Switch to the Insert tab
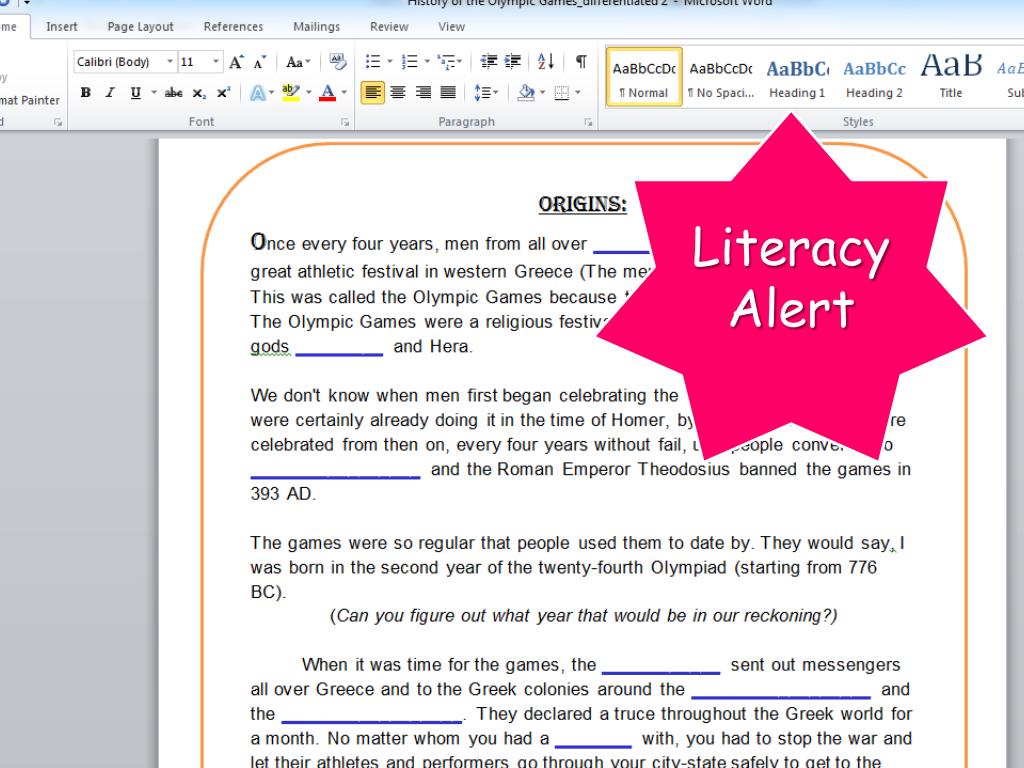Viewport: 1024px width, 768px height. (x=61, y=27)
